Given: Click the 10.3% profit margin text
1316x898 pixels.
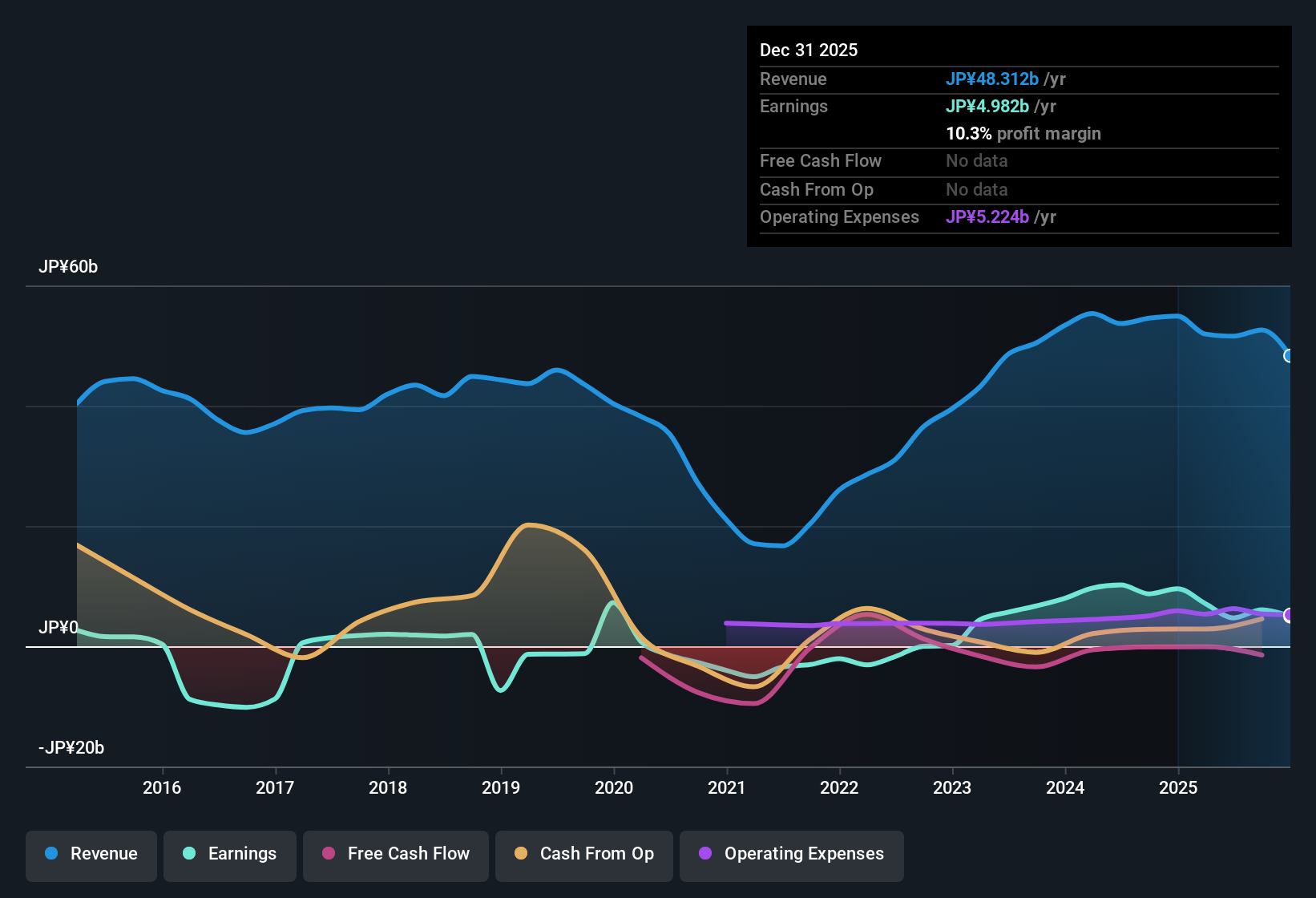Looking at the screenshot, I should (1023, 134).
